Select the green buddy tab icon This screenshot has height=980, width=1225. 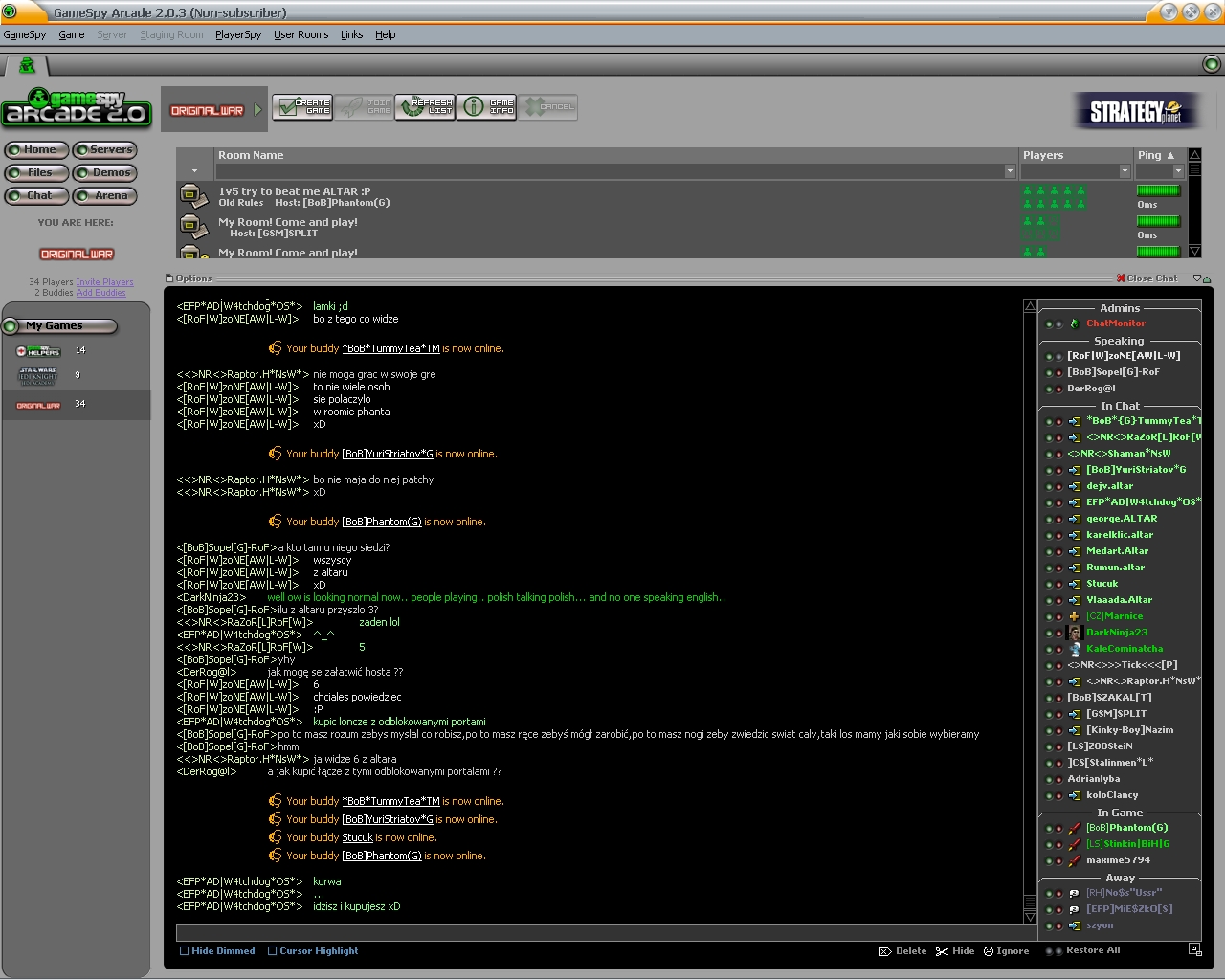27,65
